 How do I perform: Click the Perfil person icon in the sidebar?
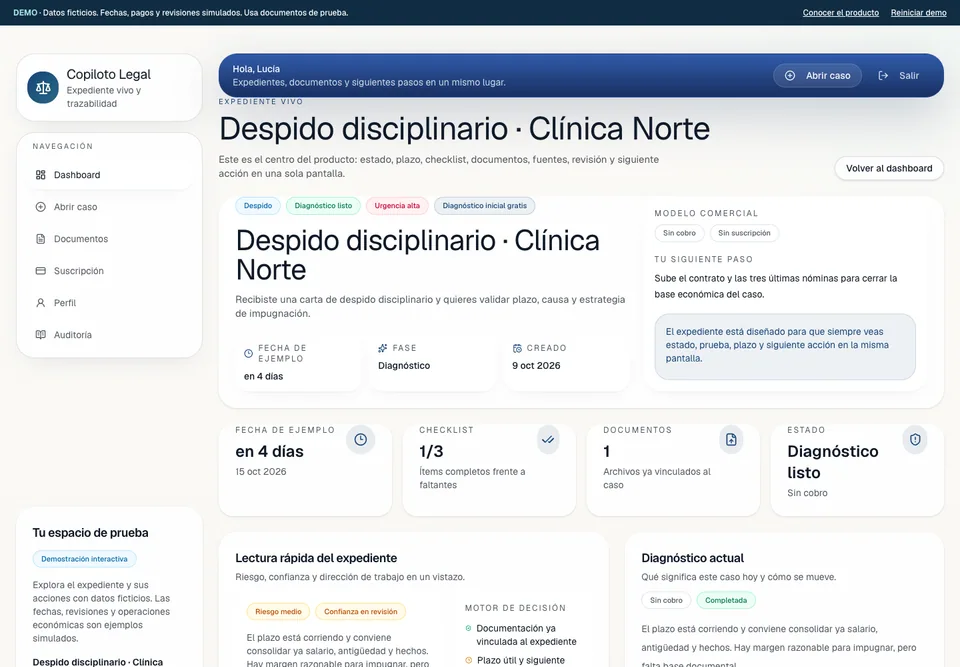tap(40, 303)
